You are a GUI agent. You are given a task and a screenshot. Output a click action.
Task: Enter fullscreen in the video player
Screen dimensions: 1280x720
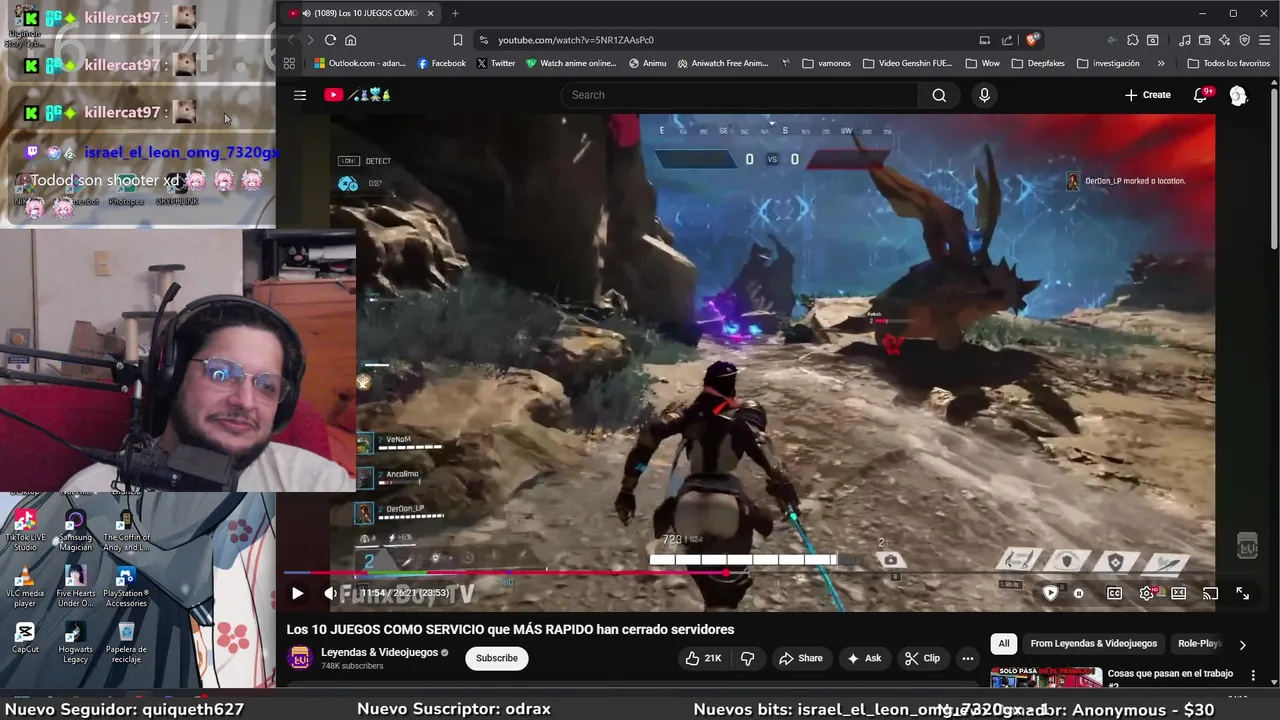(x=1242, y=593)
